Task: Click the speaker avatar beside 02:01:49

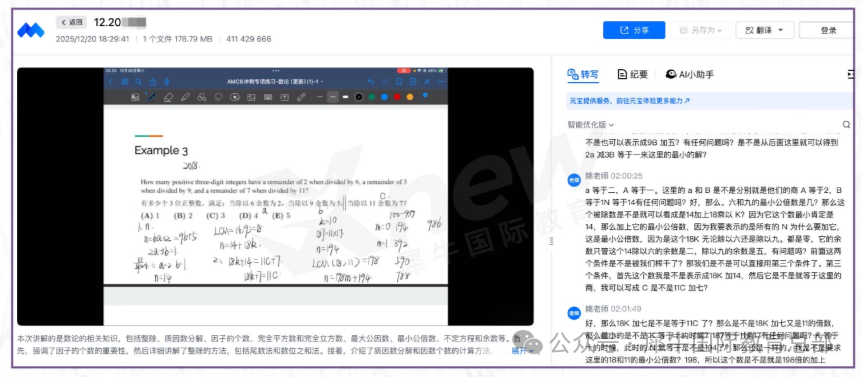Action: click(573, 312)
